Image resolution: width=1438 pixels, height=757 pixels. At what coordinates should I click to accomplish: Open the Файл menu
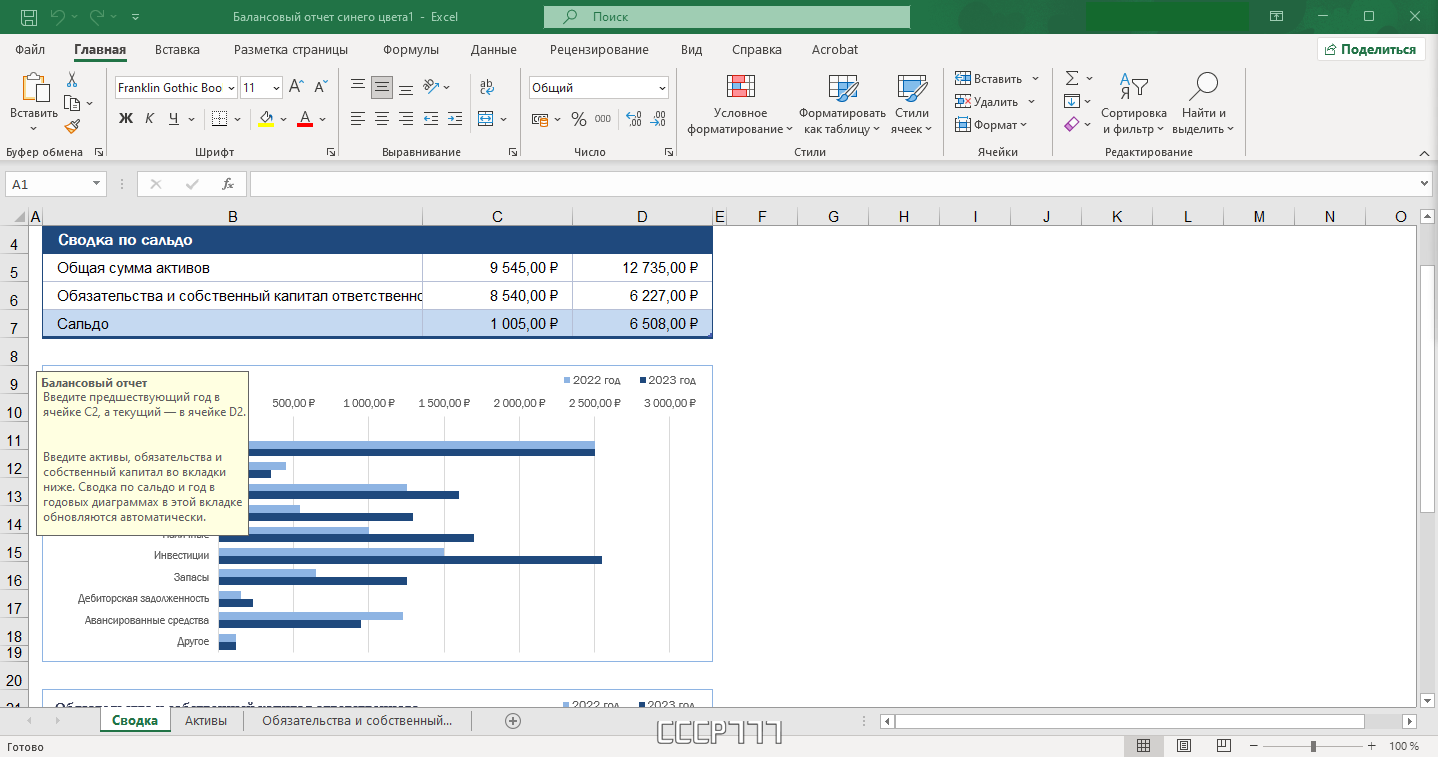pos(30,50)
